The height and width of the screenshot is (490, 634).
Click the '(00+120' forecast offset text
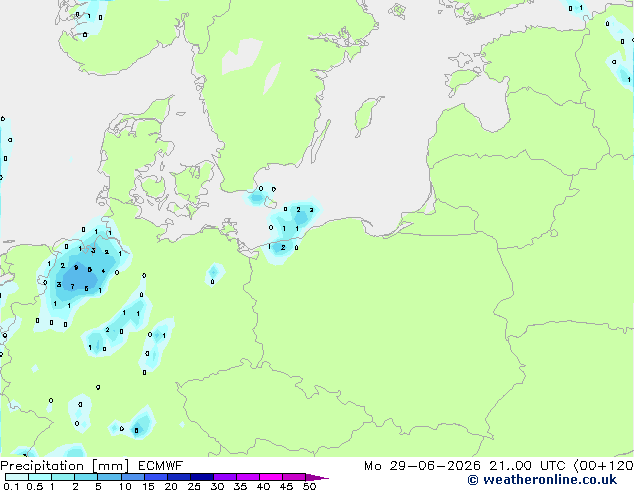tap(603, 466)
